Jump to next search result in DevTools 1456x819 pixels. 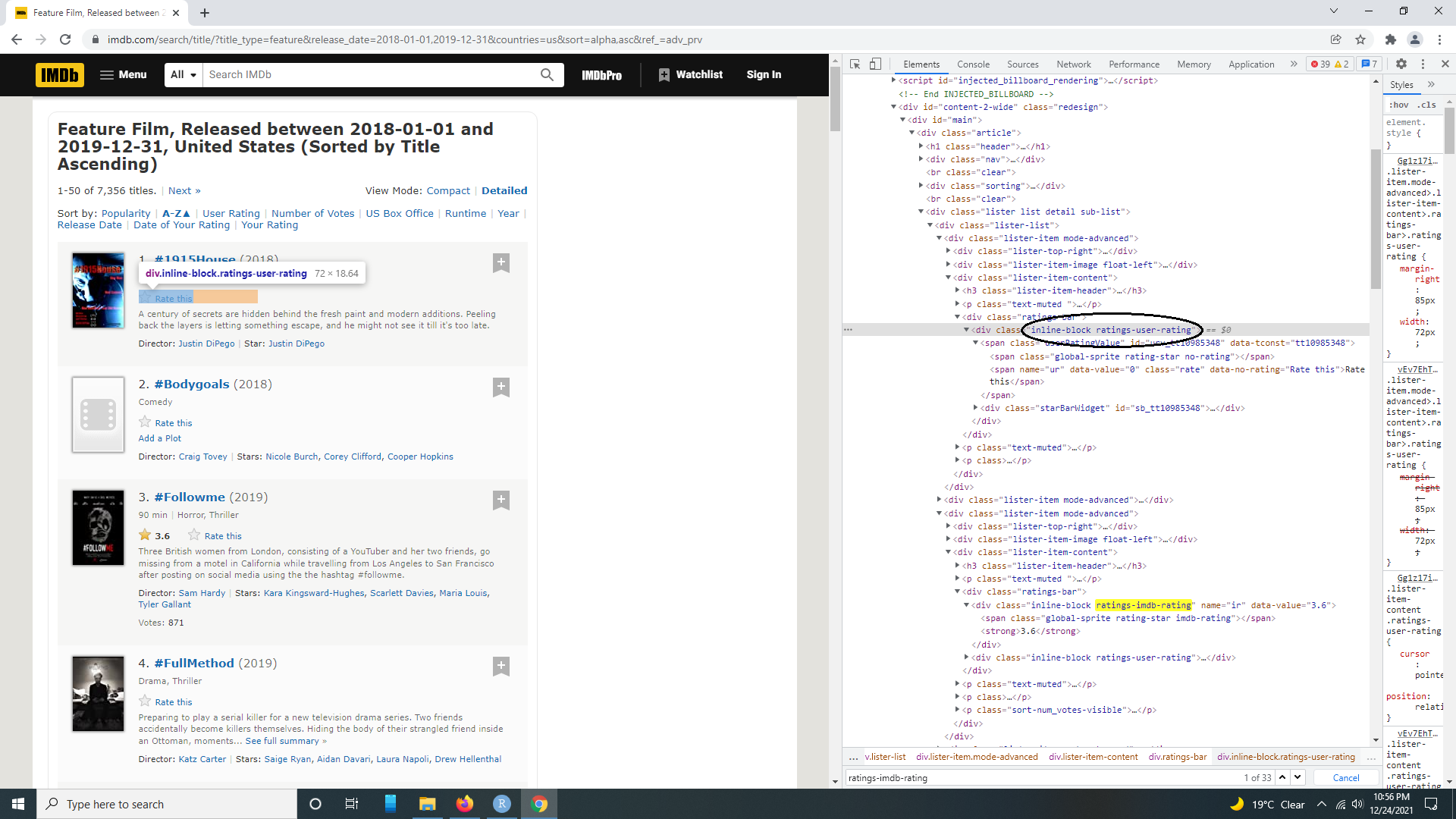tap(1298, 777)
